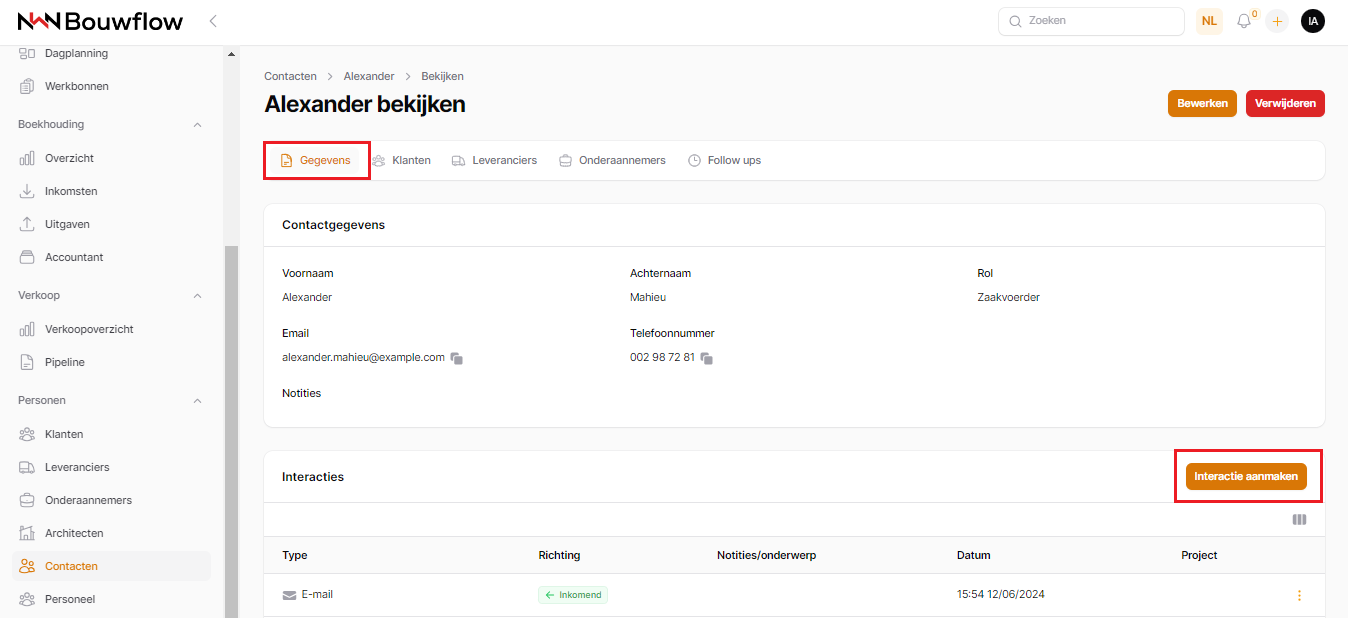Collapse the sidebar with the arrow icon
The image size is (1348, 618).
tap(213, 21)
